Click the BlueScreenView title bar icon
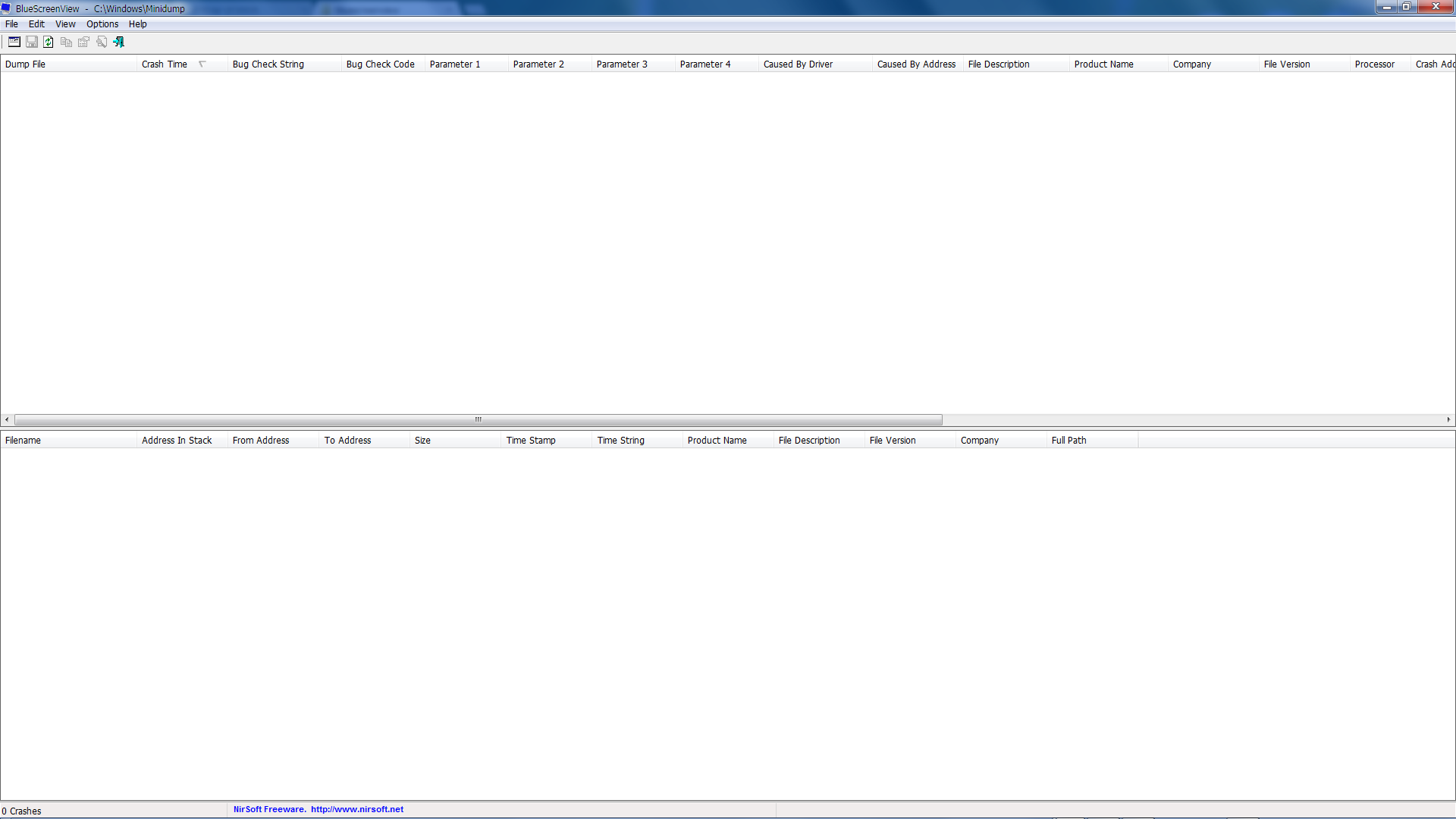 (x=7, y=8)
